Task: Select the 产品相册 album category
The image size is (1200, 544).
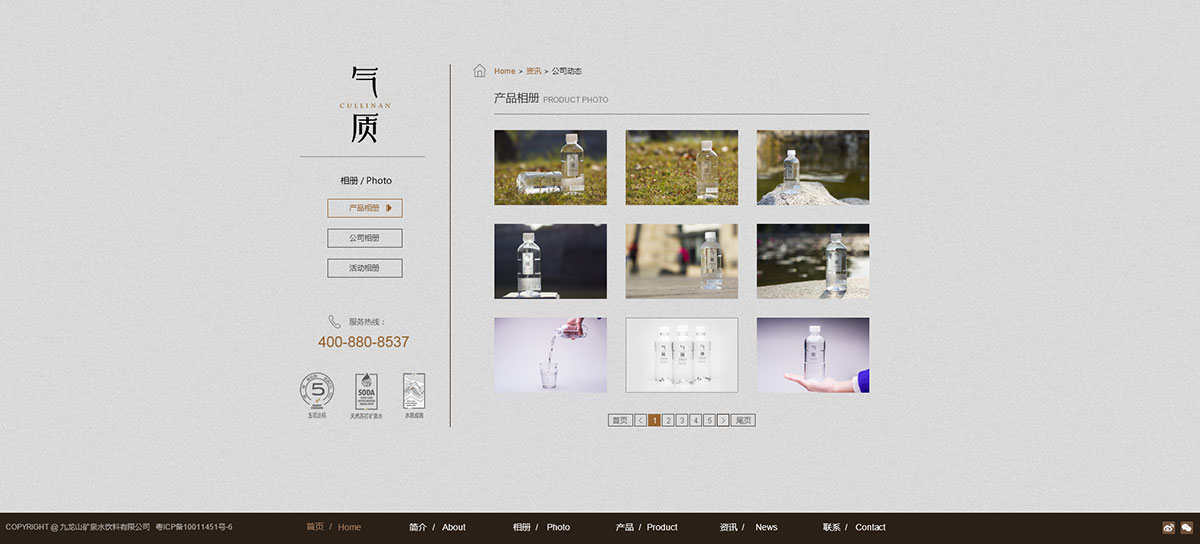Action: point(364,208)
